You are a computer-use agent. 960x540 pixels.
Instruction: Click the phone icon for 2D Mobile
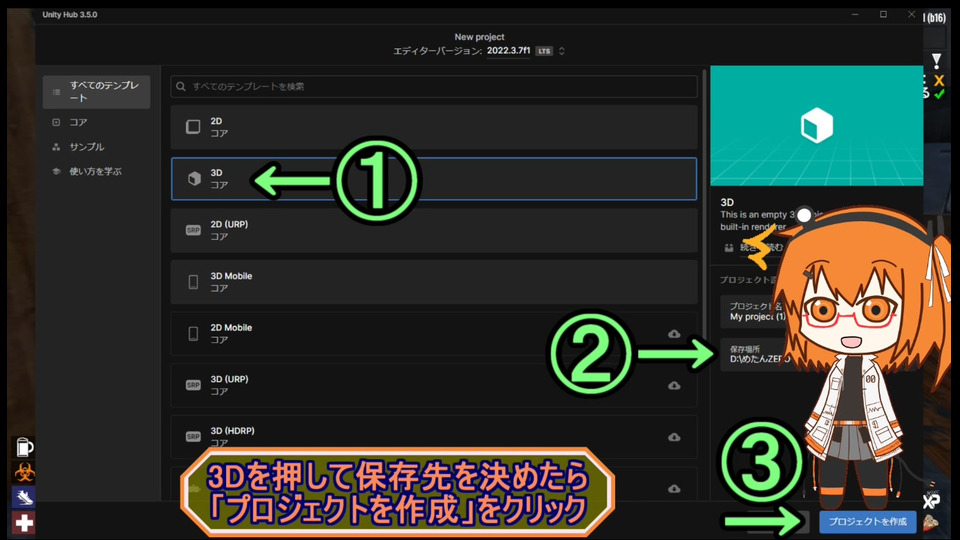[193, 334]
